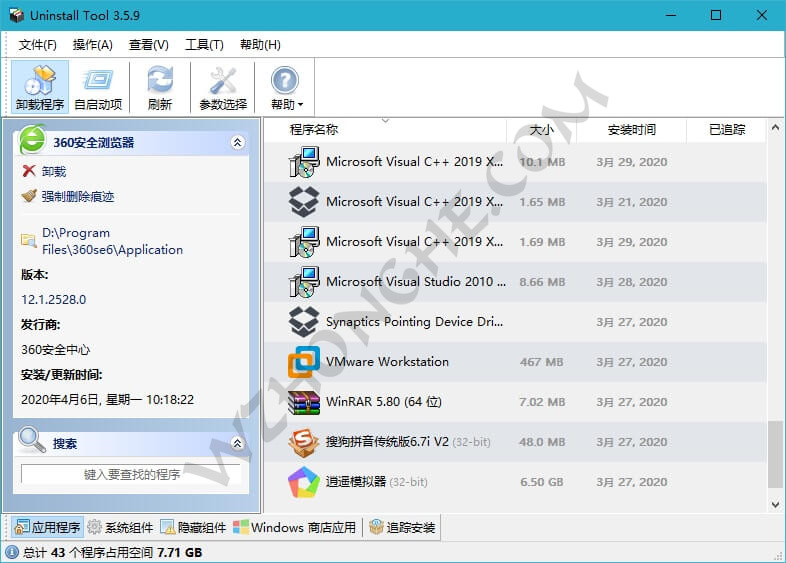Refresh the program list with 刷新
The image size is (786, 563).
tap(160, 87)
